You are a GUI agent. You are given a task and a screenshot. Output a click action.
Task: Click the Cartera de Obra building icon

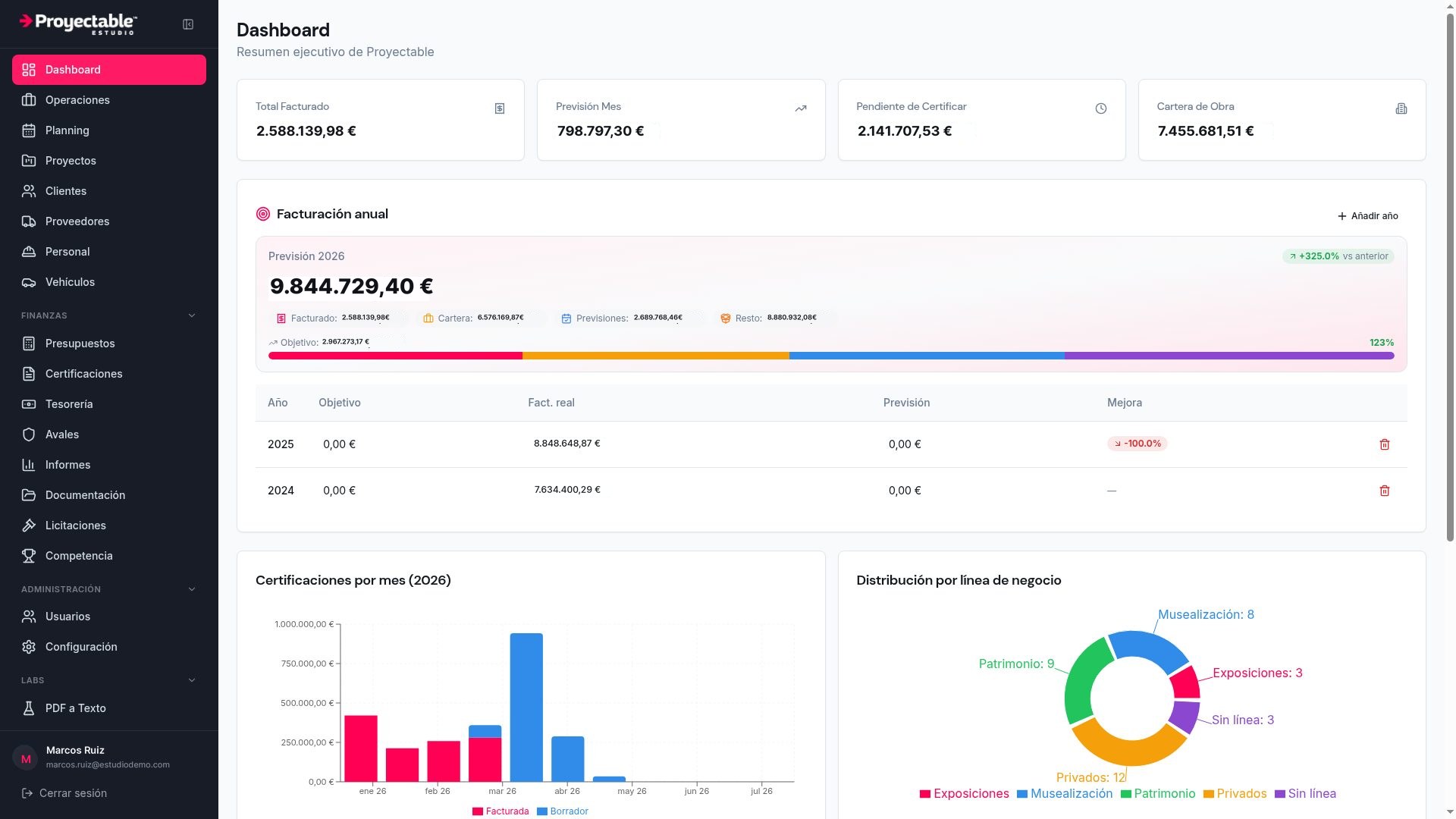[1401, 108]
